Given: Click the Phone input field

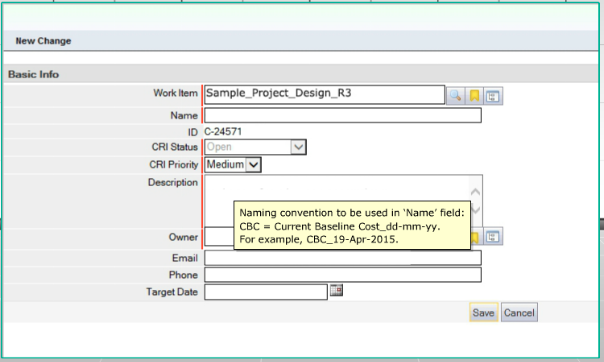Looking at the screenshot, I should click(x=343, y=275).
